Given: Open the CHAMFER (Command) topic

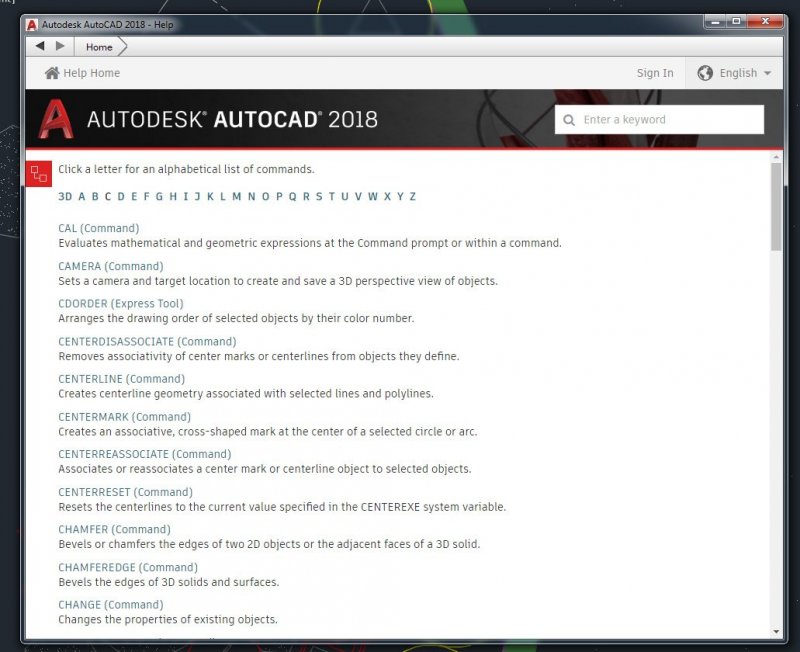Looking at the screenshot, I should pos(114,529).
